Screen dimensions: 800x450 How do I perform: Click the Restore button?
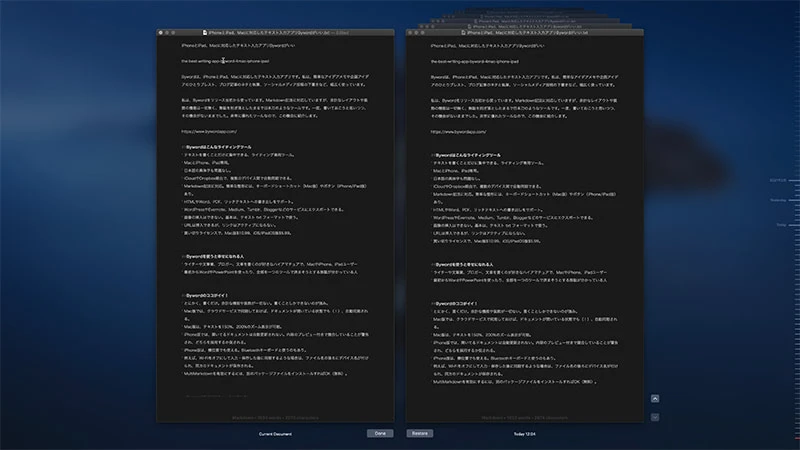tap(419, 434)
